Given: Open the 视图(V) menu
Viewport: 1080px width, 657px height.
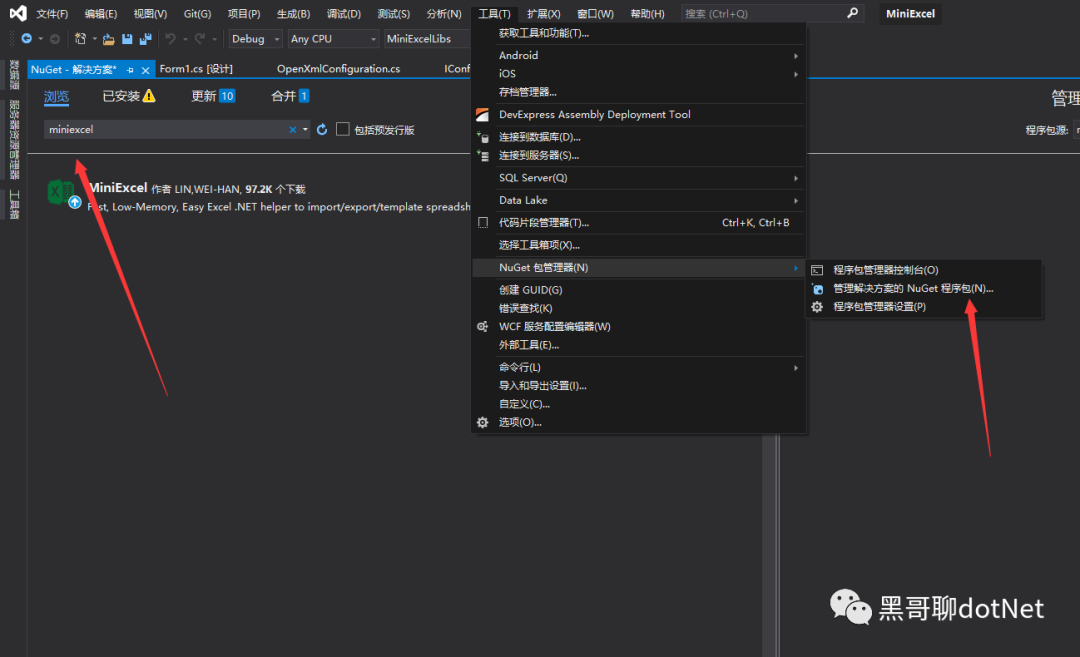Looking at the screenshot, I should tap(150, 14).
